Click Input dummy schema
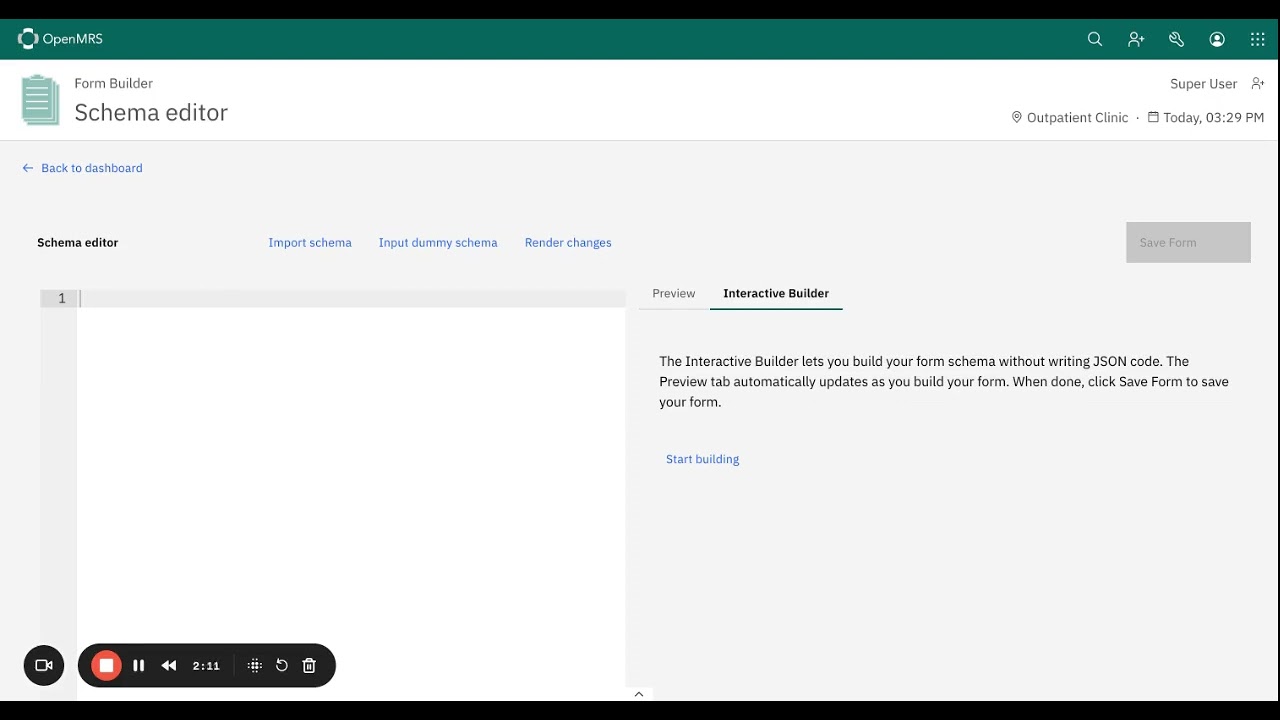The width and height of the screenshot is (1280, 720). tap(438, 242)
